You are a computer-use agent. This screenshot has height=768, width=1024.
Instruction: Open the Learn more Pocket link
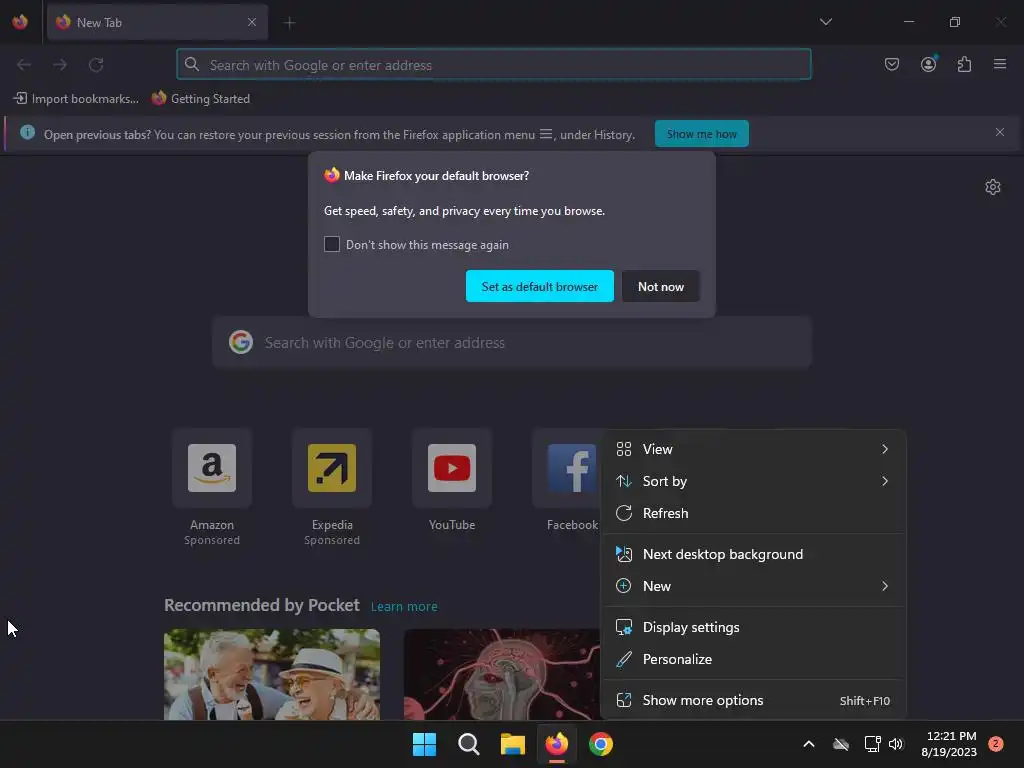(x=404, y=607)
